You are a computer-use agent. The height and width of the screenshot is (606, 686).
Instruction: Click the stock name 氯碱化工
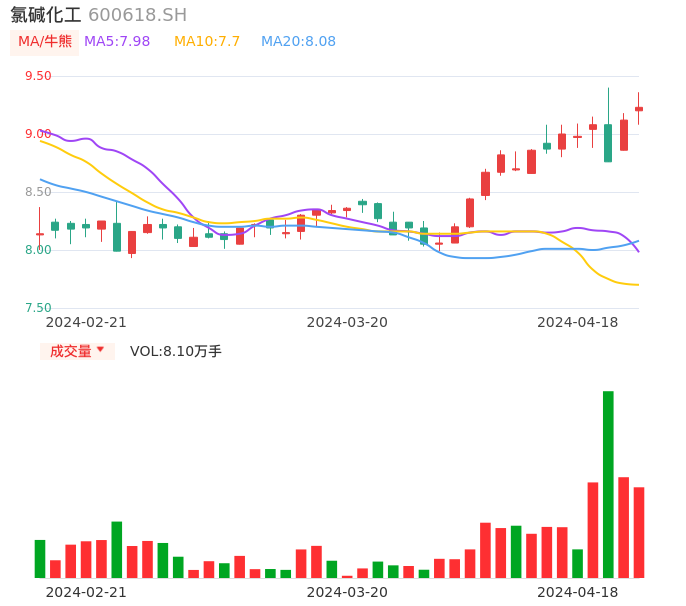pos(46,15)
